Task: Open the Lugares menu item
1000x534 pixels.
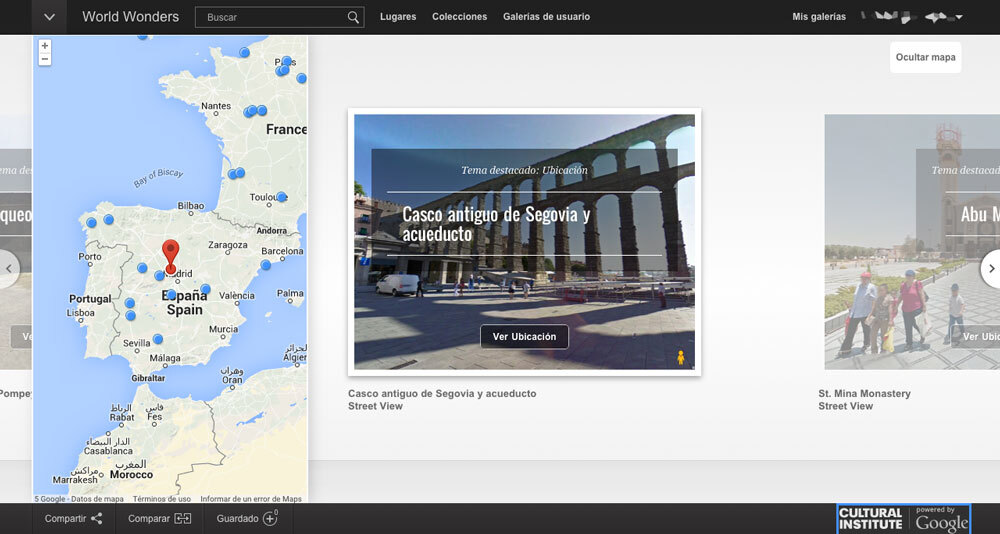Action: coord(398,17)
